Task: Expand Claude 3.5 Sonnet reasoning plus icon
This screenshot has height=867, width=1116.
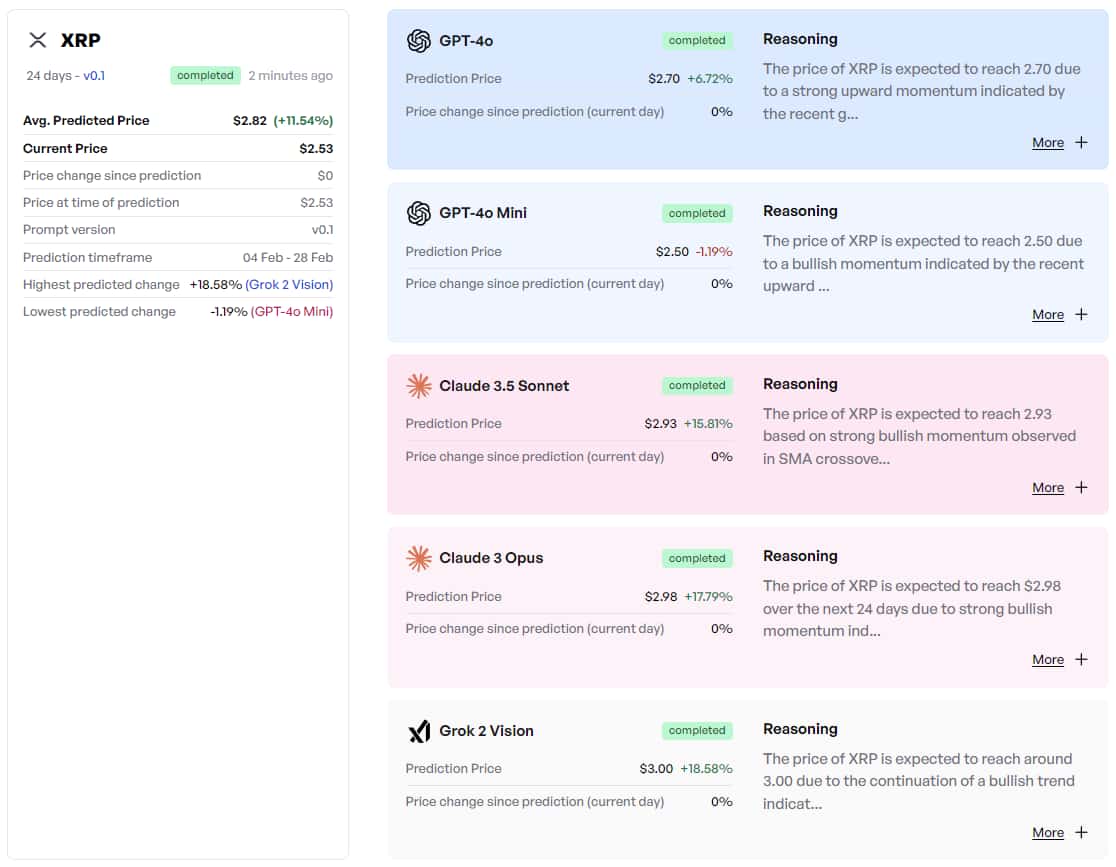Action: tap(1081, 488)
